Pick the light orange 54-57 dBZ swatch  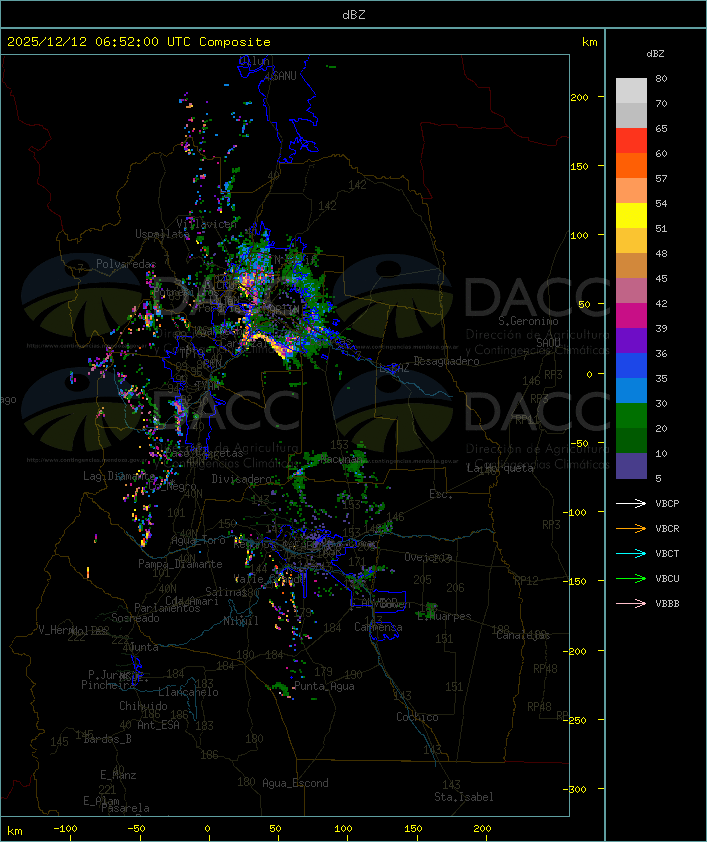tap(631, 191)
